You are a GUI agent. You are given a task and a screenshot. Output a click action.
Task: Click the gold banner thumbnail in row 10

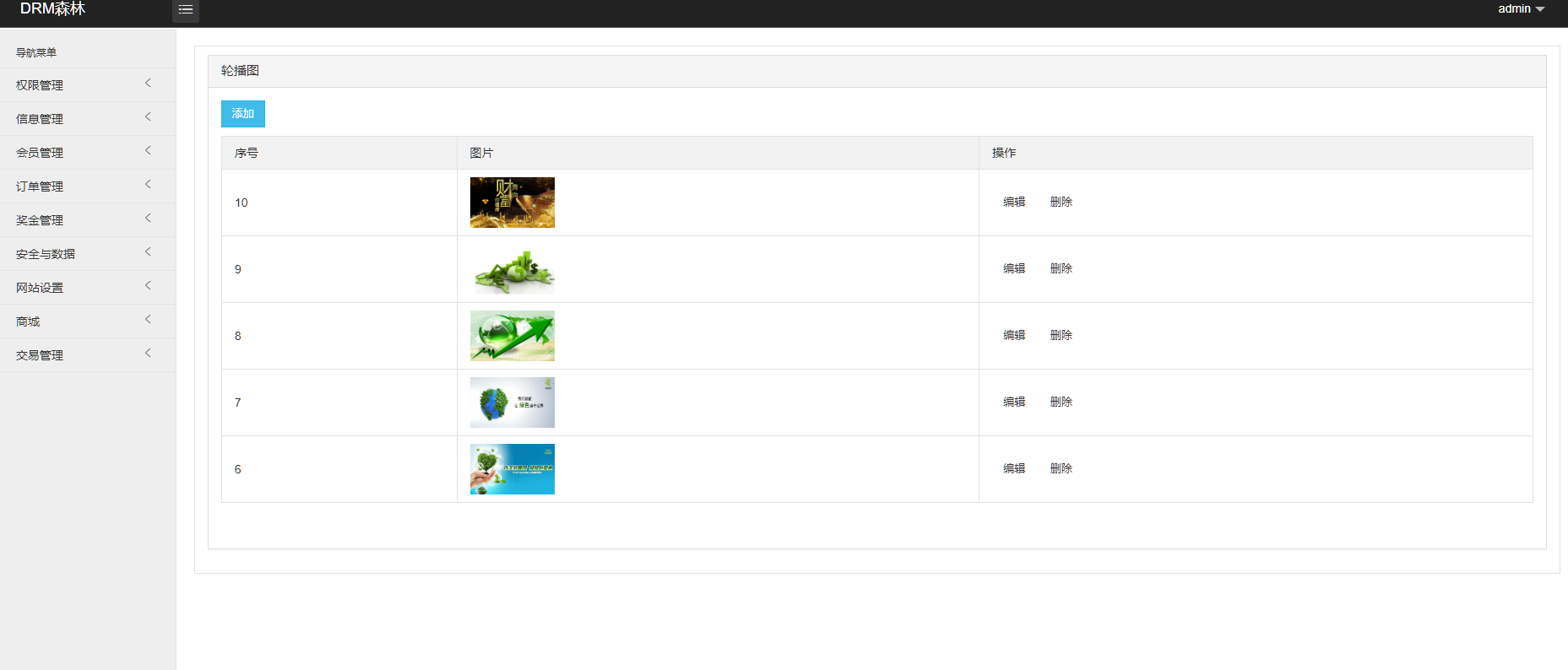tap(513, 203)
